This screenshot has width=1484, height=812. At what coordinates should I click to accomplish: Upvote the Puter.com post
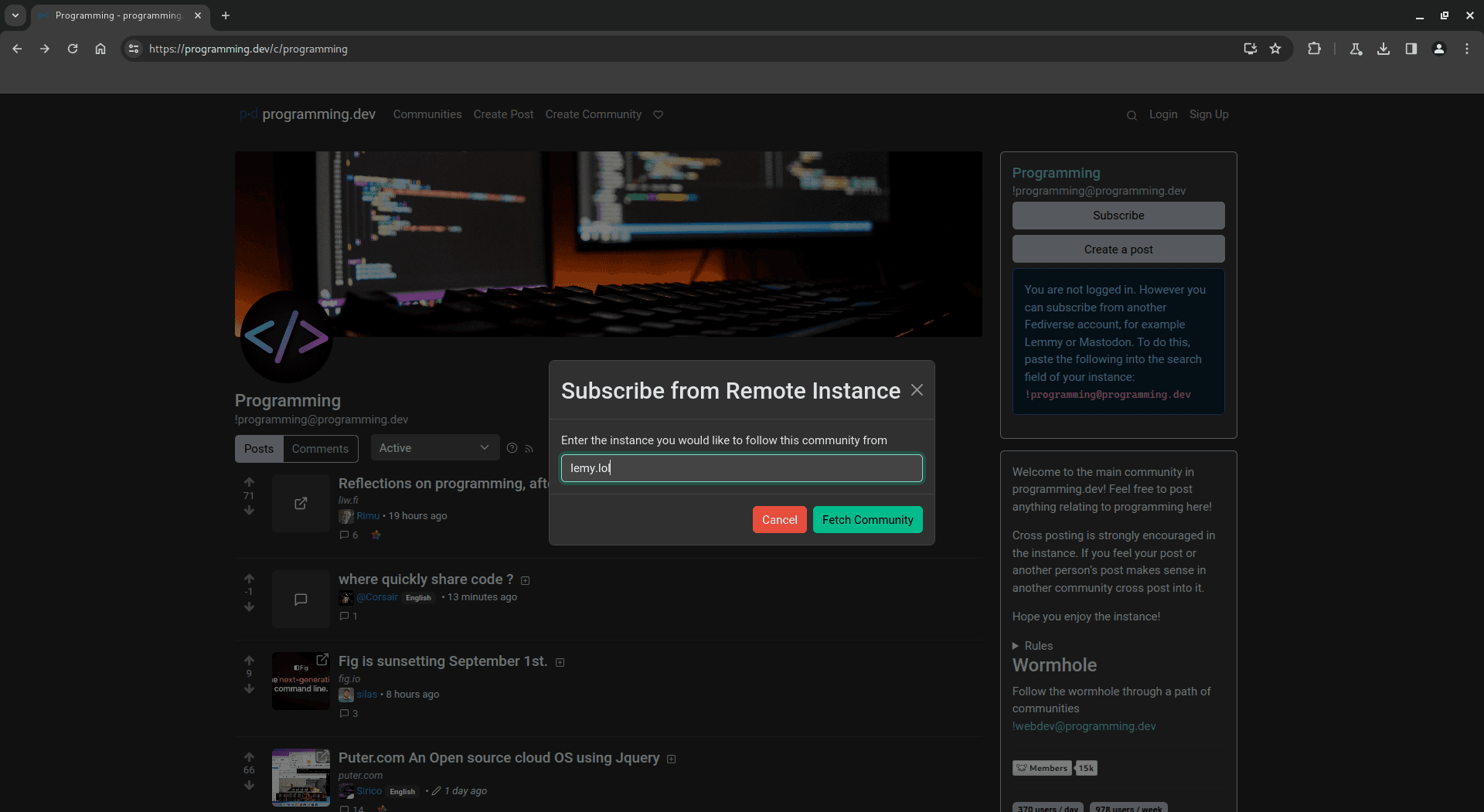249,757
